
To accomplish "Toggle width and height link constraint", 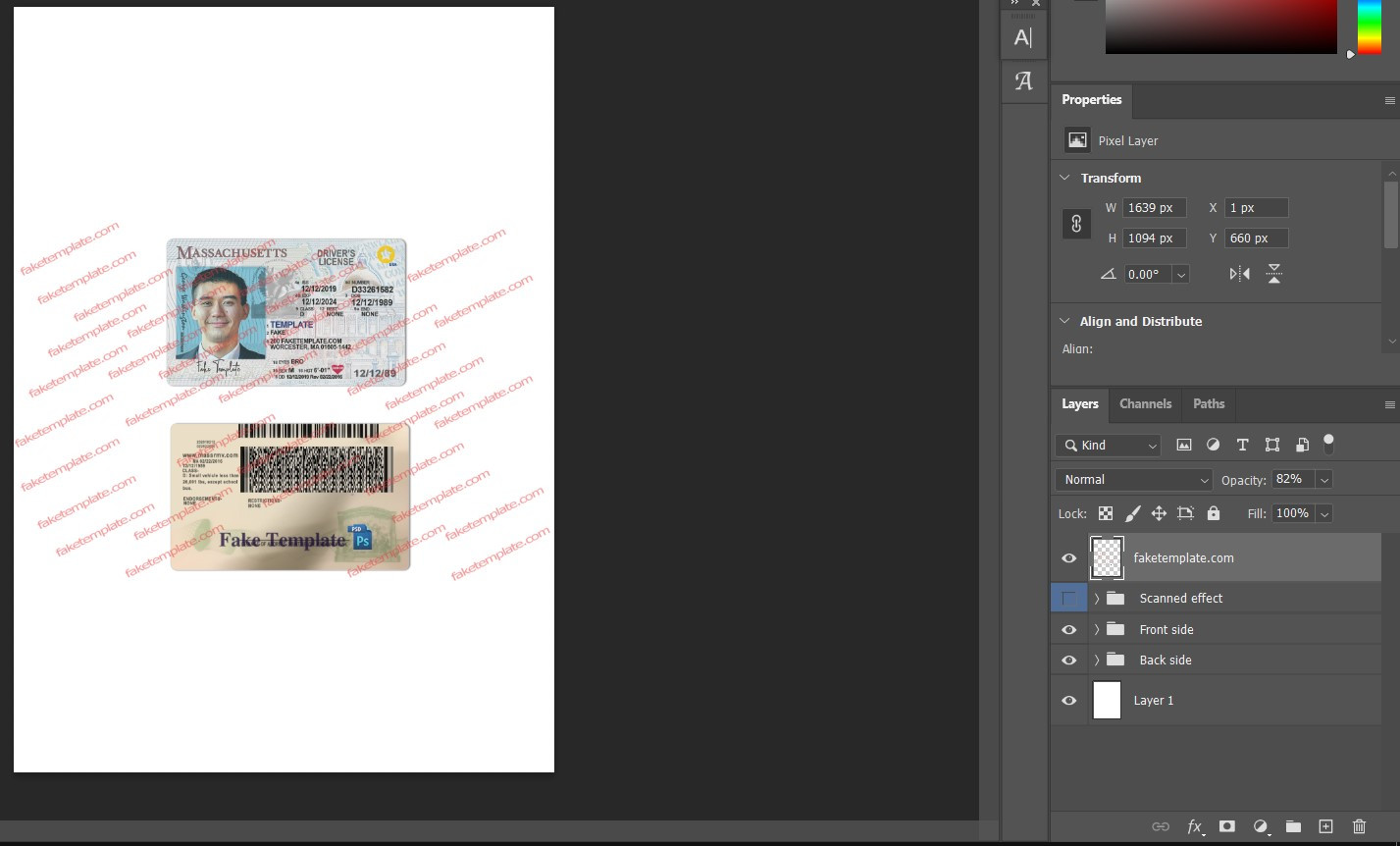I will [x=1076, y=223].
